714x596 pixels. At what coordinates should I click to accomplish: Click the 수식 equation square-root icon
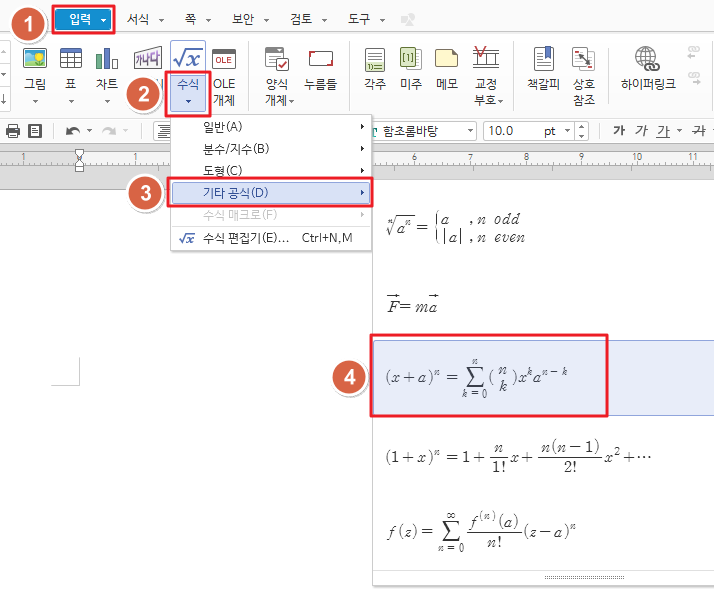pos(188,58)
